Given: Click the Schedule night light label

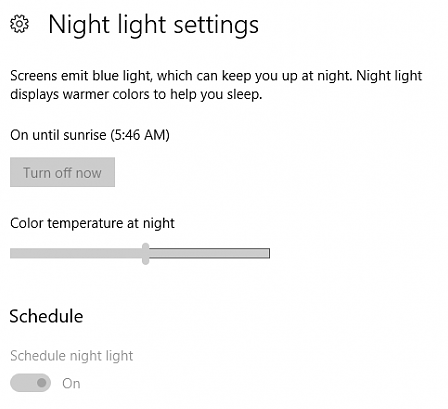Looking at the screenshot, I should coord(72,356).
